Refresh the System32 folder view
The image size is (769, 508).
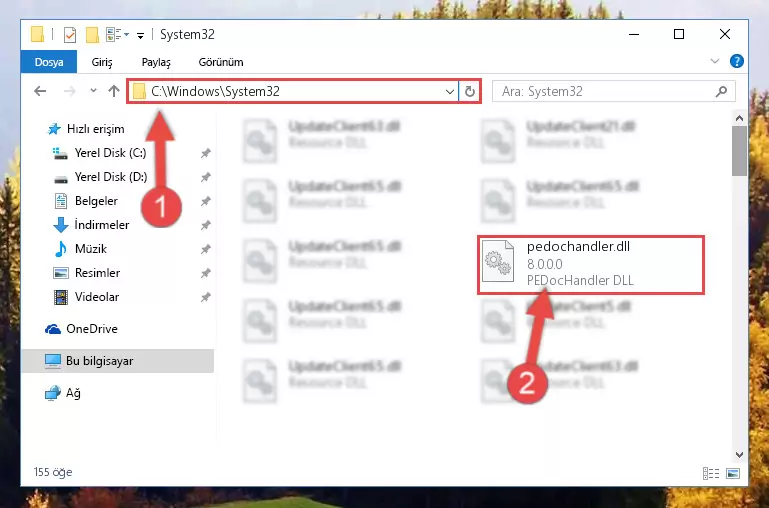[x=470, y=92]
